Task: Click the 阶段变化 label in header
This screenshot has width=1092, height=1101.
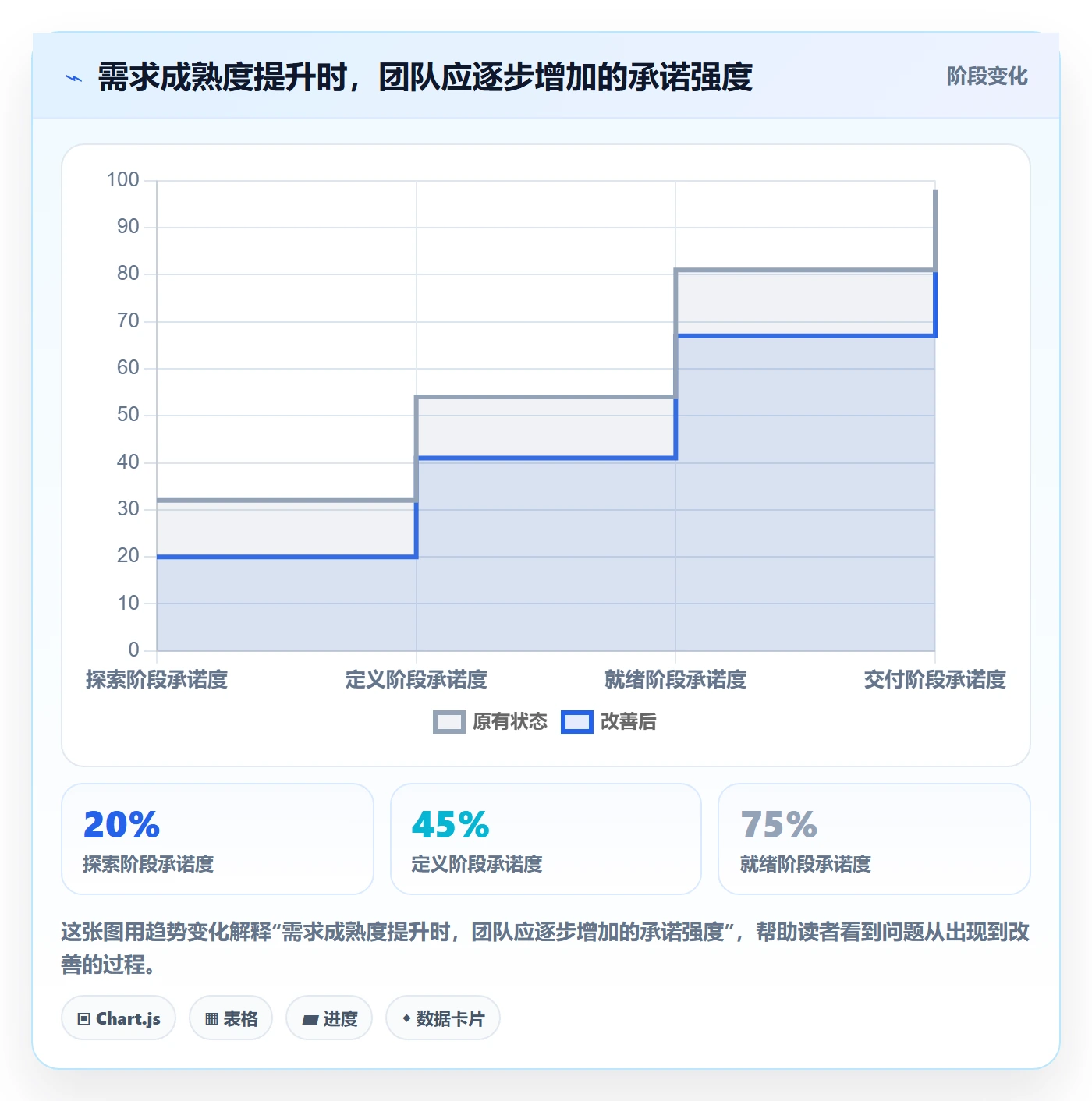Action: (987, 76)
